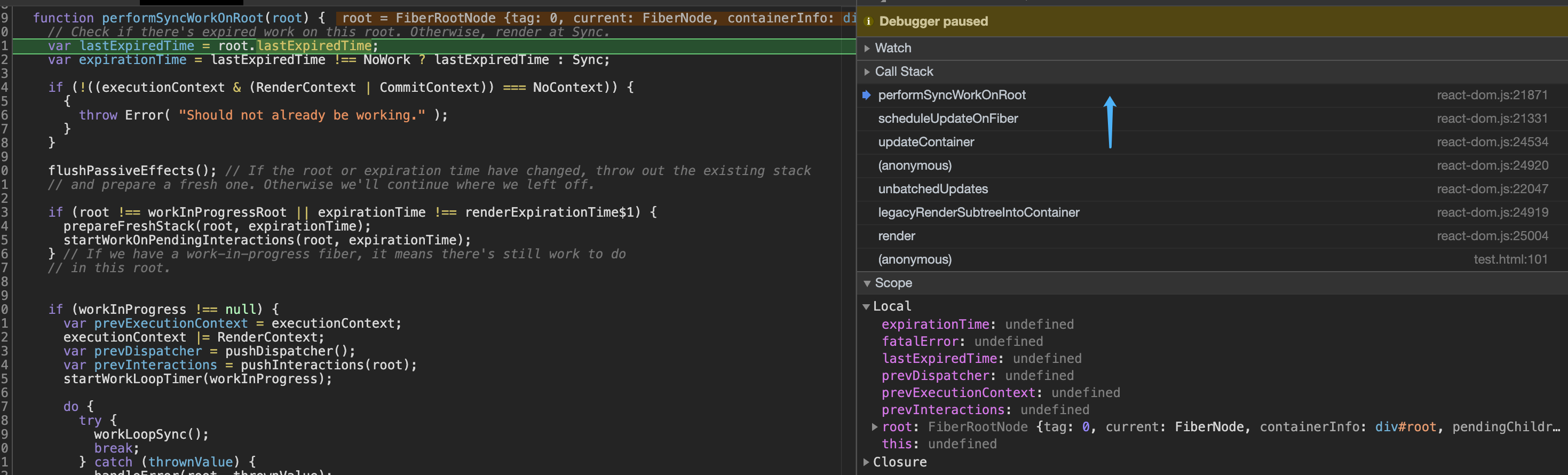Click the info icon beside Debugger paused

[868, 21]
